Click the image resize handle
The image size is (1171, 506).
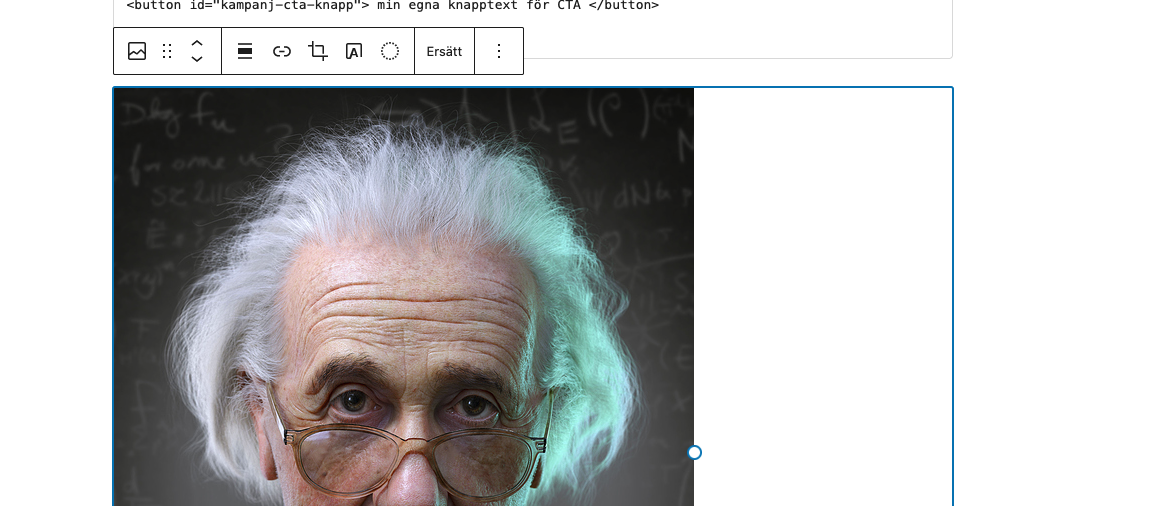click(x=695, y=452)
